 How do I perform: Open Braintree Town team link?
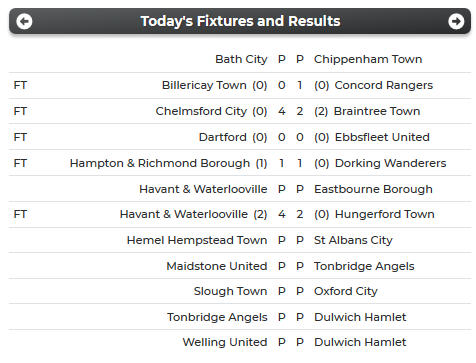pyautogui.click(x=377, y=111)
